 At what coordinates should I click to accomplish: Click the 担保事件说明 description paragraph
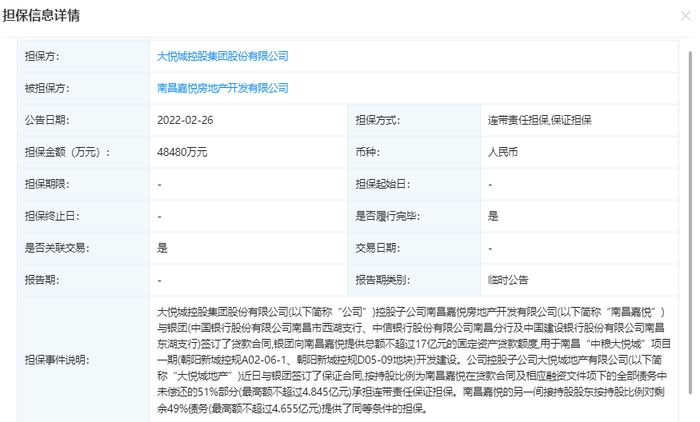point(413,360)
